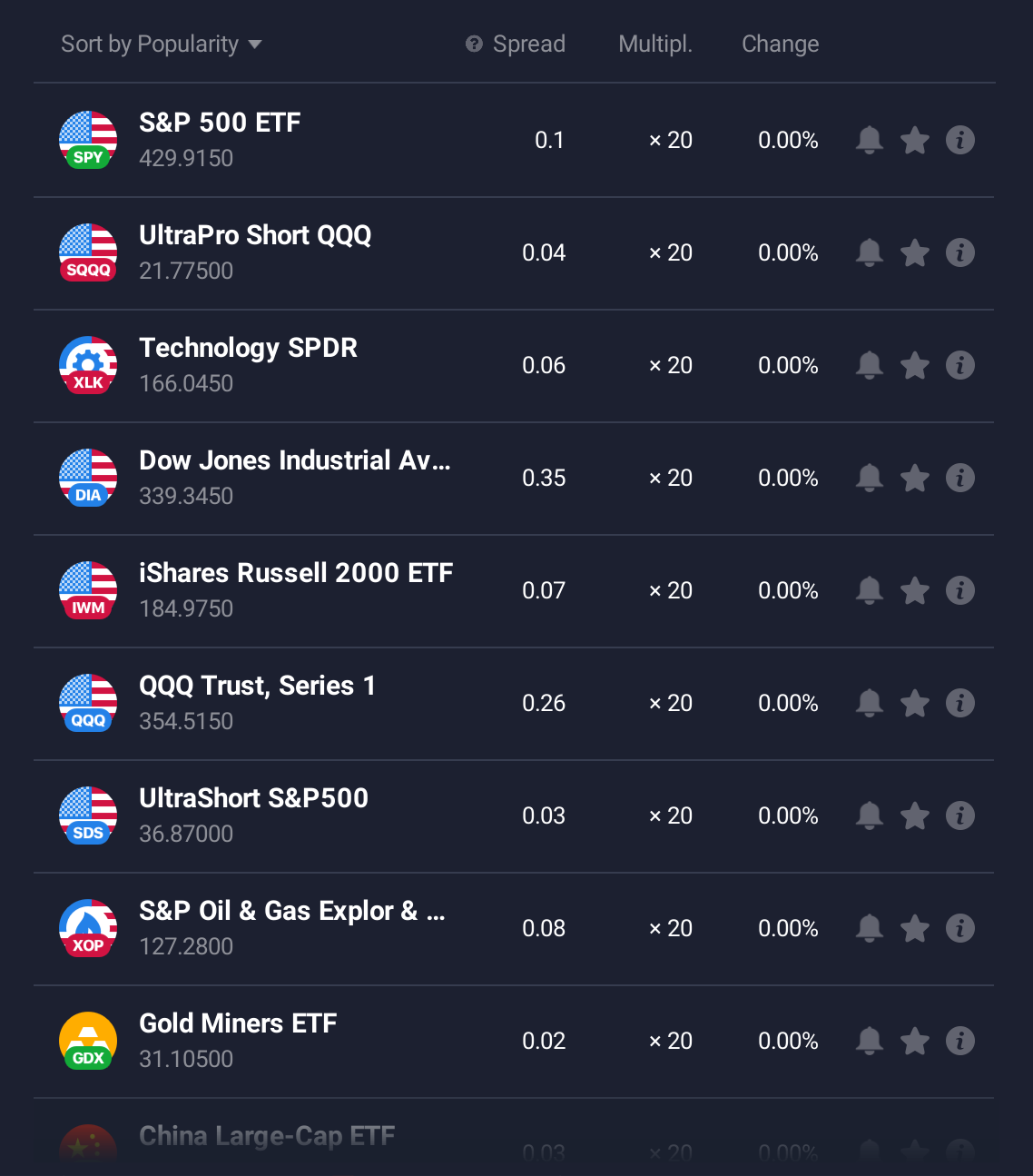The image size is (1033, 1176).
Task: Click bell icon for iShares Russell 2000 ETF
Action: (869, 590)
